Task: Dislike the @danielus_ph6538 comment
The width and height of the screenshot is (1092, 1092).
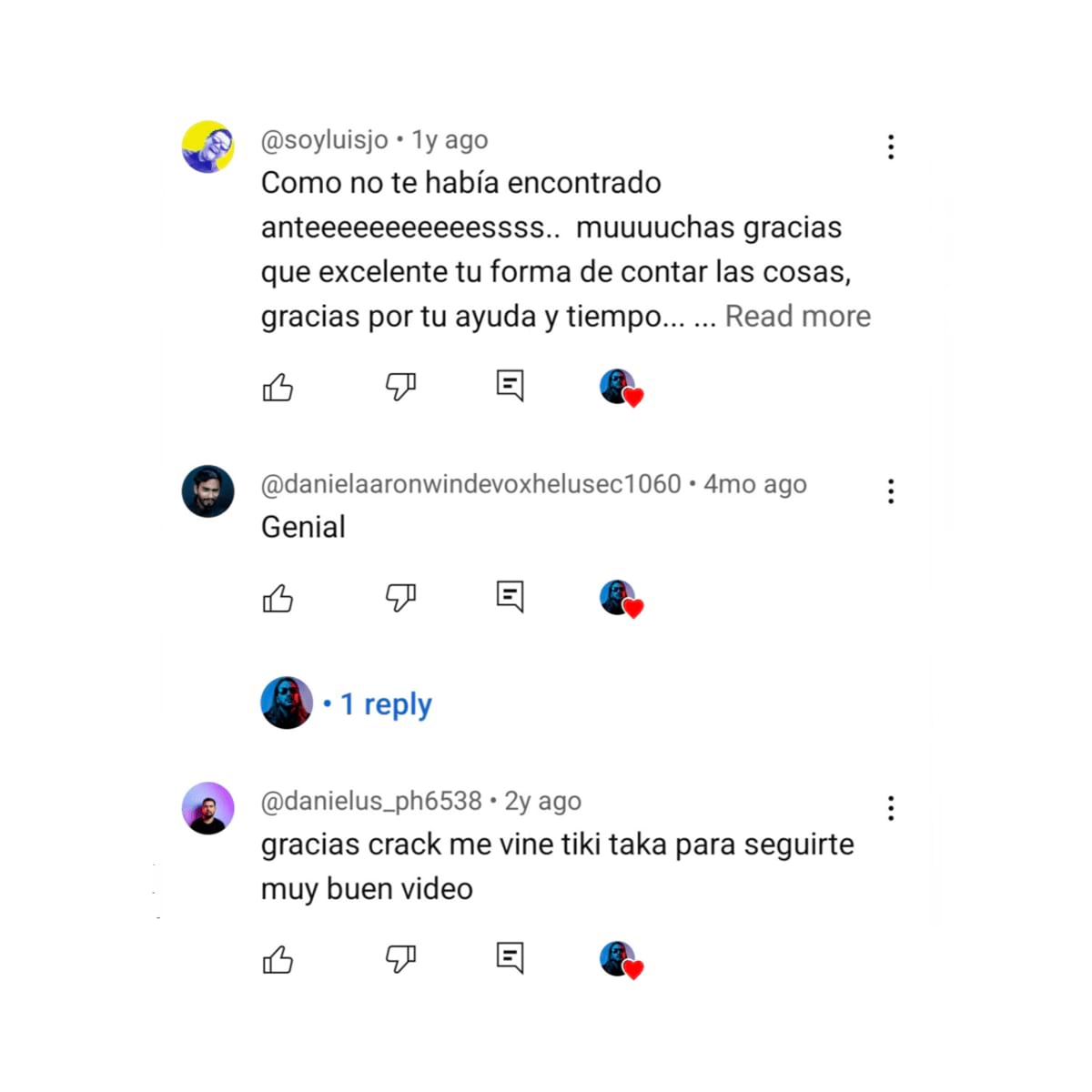Action: point(400,958)
